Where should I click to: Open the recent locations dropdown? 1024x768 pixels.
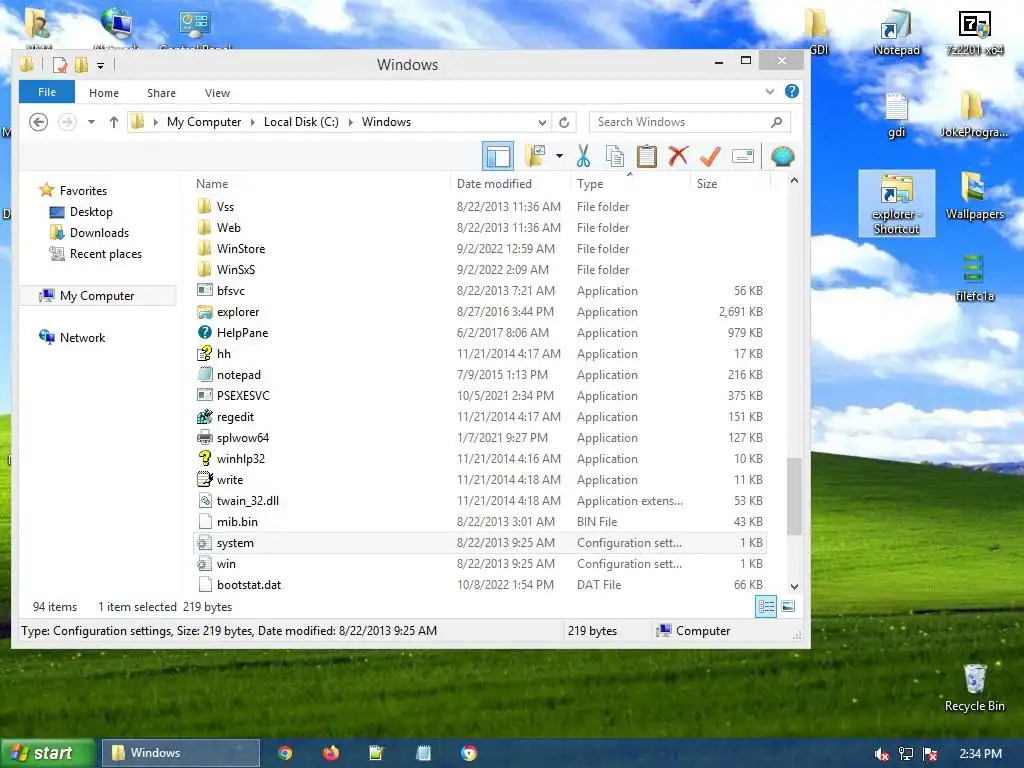pyautogui.click(x=91, y=122)
